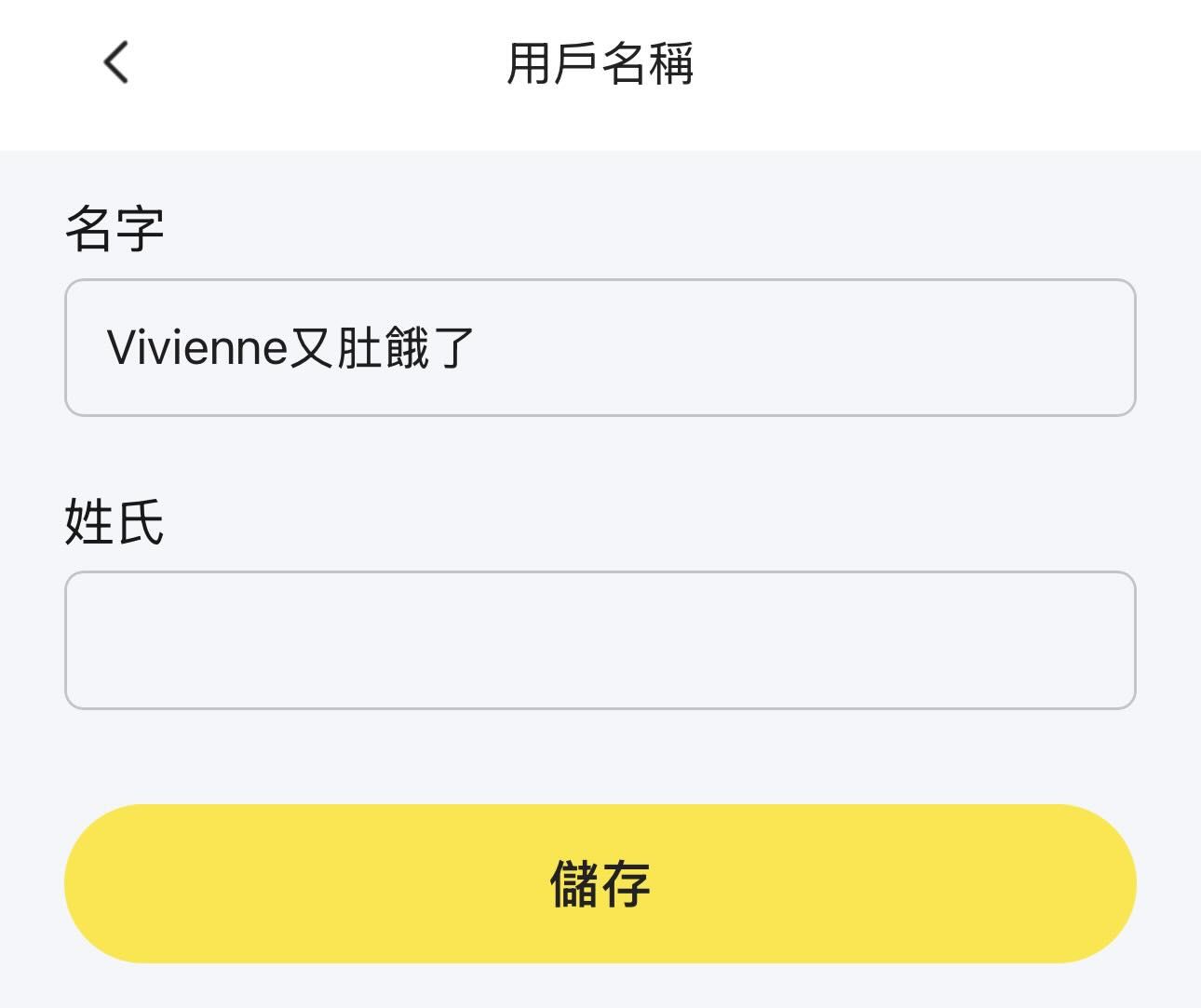Hit the 儲存 save button
The height and width of the screenshot is (1008, 1201).
(x=600, y=883)
